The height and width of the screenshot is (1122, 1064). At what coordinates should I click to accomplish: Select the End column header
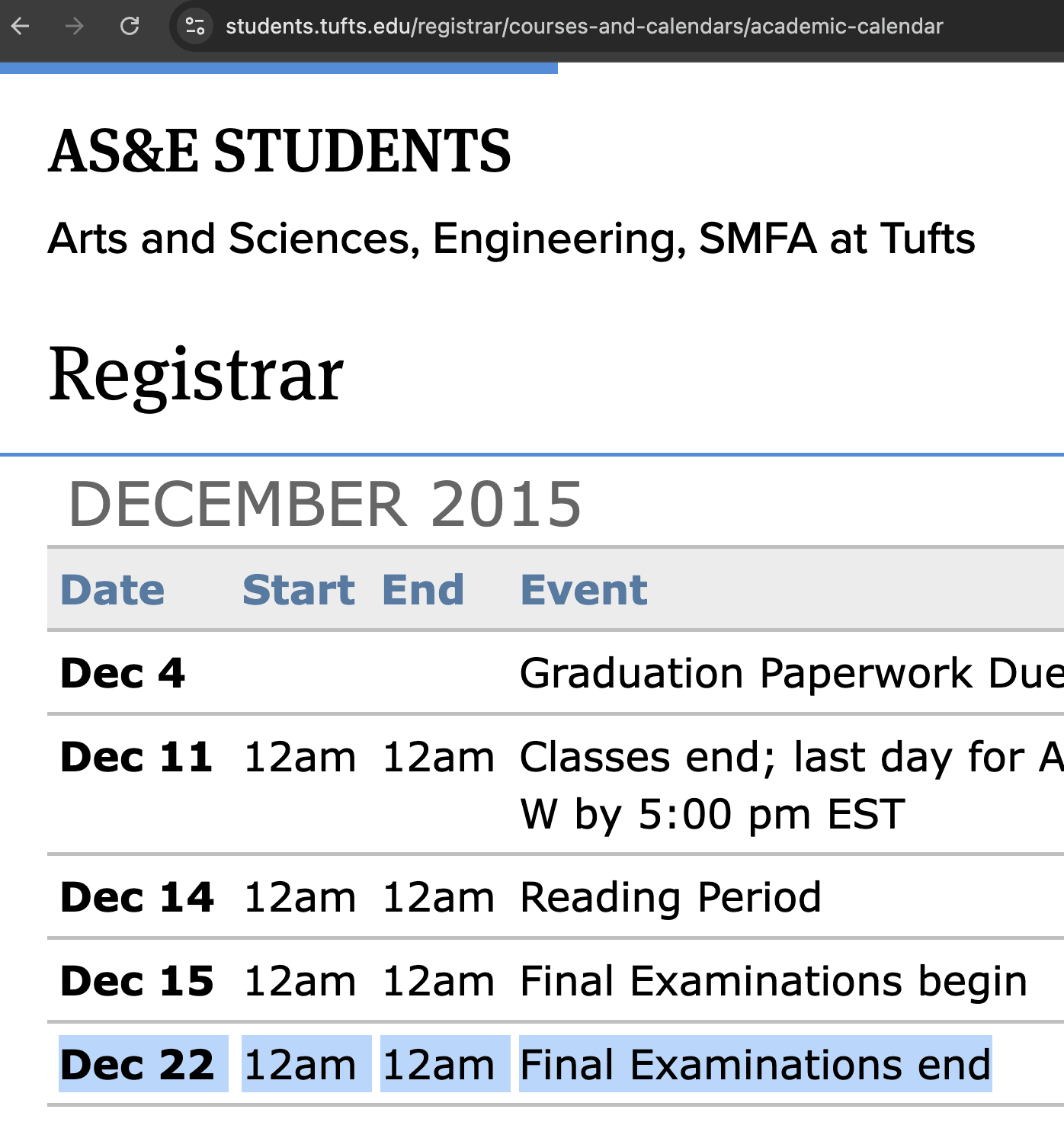point(423,589)
